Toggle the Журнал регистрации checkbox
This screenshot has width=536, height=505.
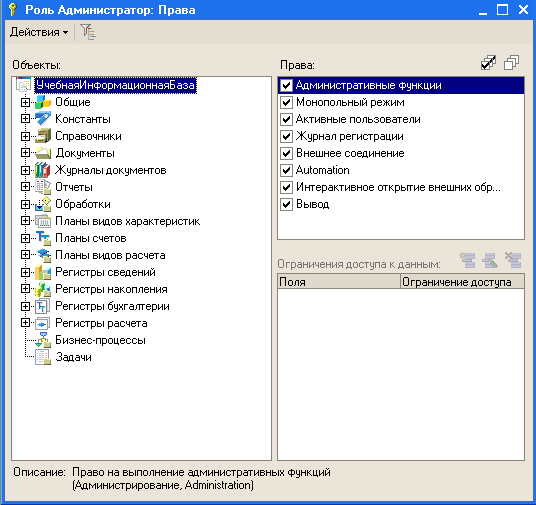click(286, 136)
